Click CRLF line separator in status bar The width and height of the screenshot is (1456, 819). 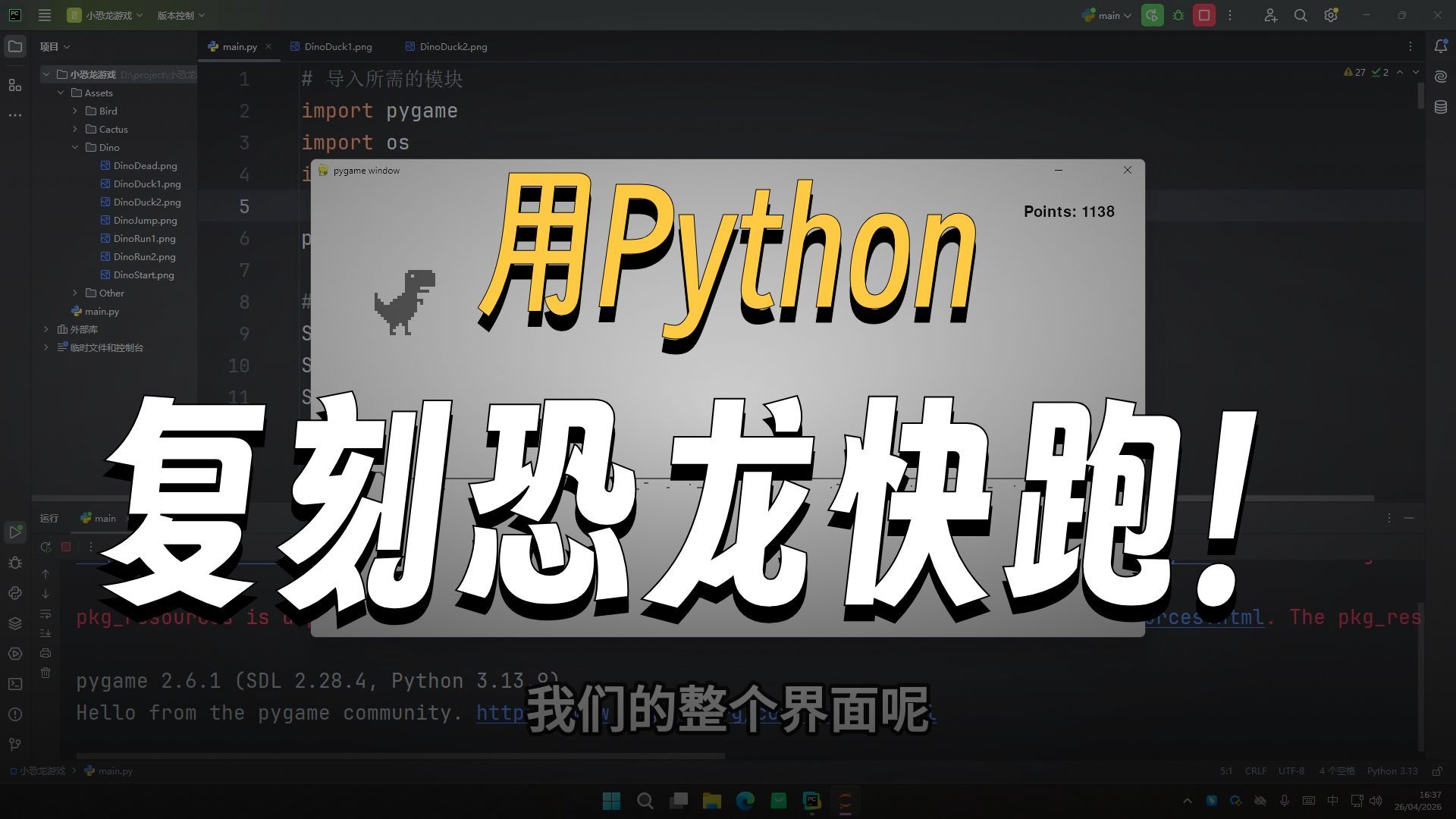[x=1255, y=770]
